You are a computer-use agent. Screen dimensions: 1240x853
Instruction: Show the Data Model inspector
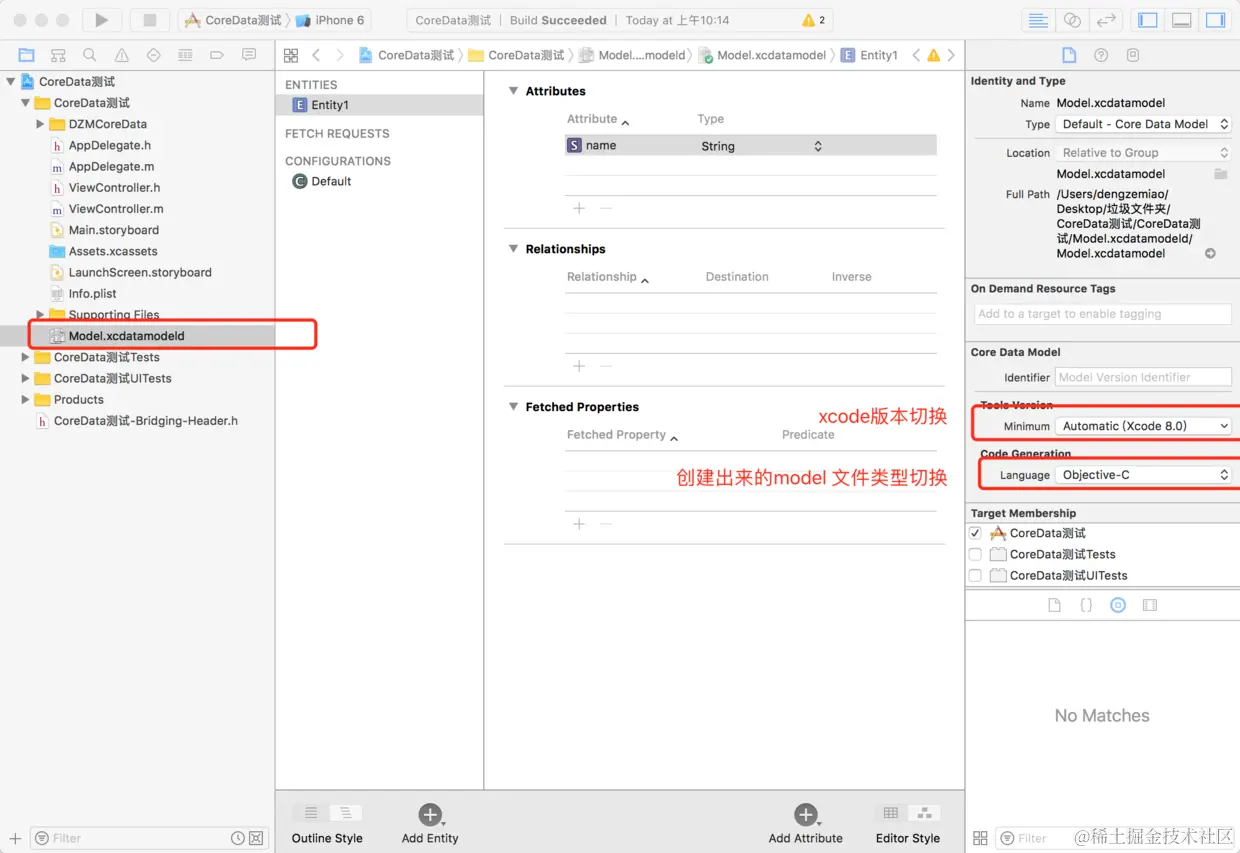tap(1133, 55)
